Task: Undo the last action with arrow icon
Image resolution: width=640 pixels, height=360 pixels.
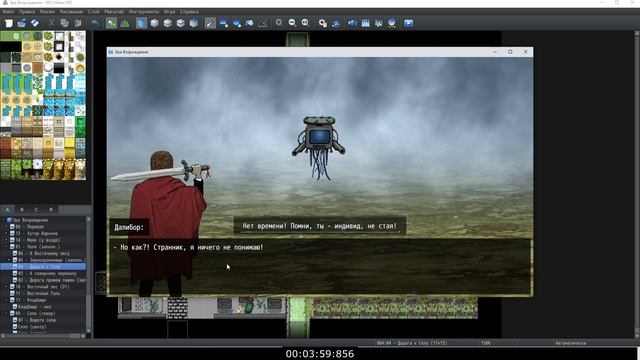Action: pyautogui.click(x=95, y=23)
